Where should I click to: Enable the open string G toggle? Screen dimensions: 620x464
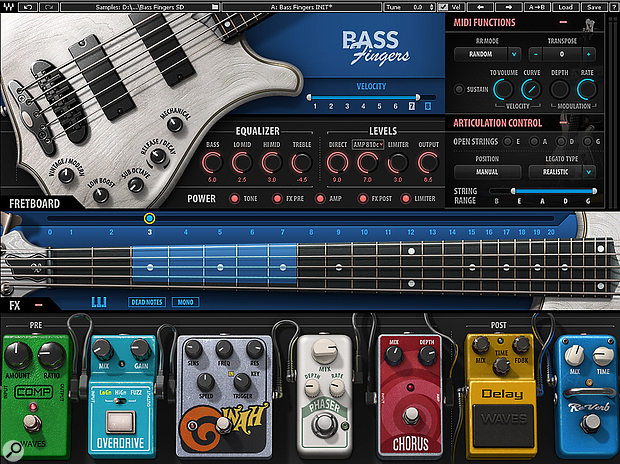(x=588, y=141)
